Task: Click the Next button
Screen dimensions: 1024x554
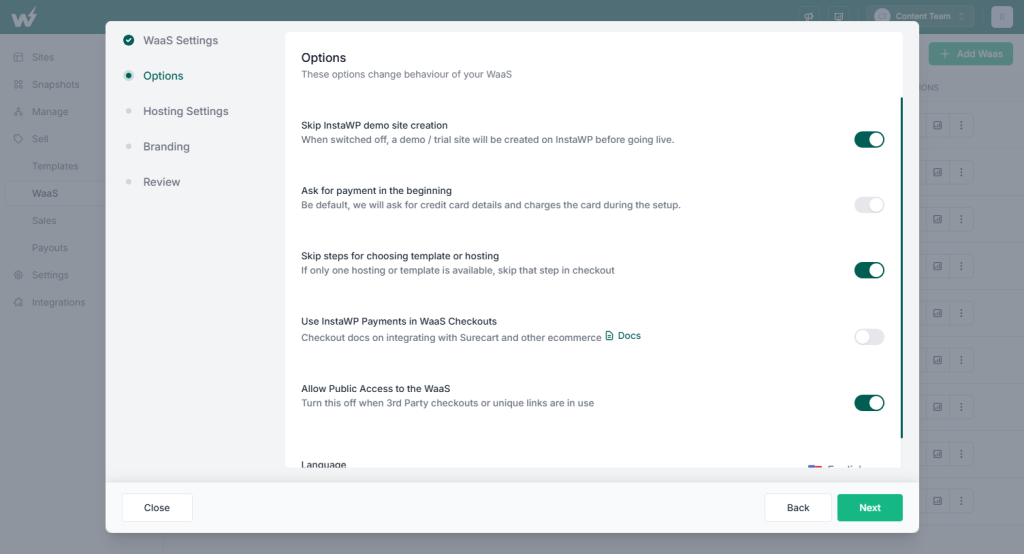Action: (870, 508)
